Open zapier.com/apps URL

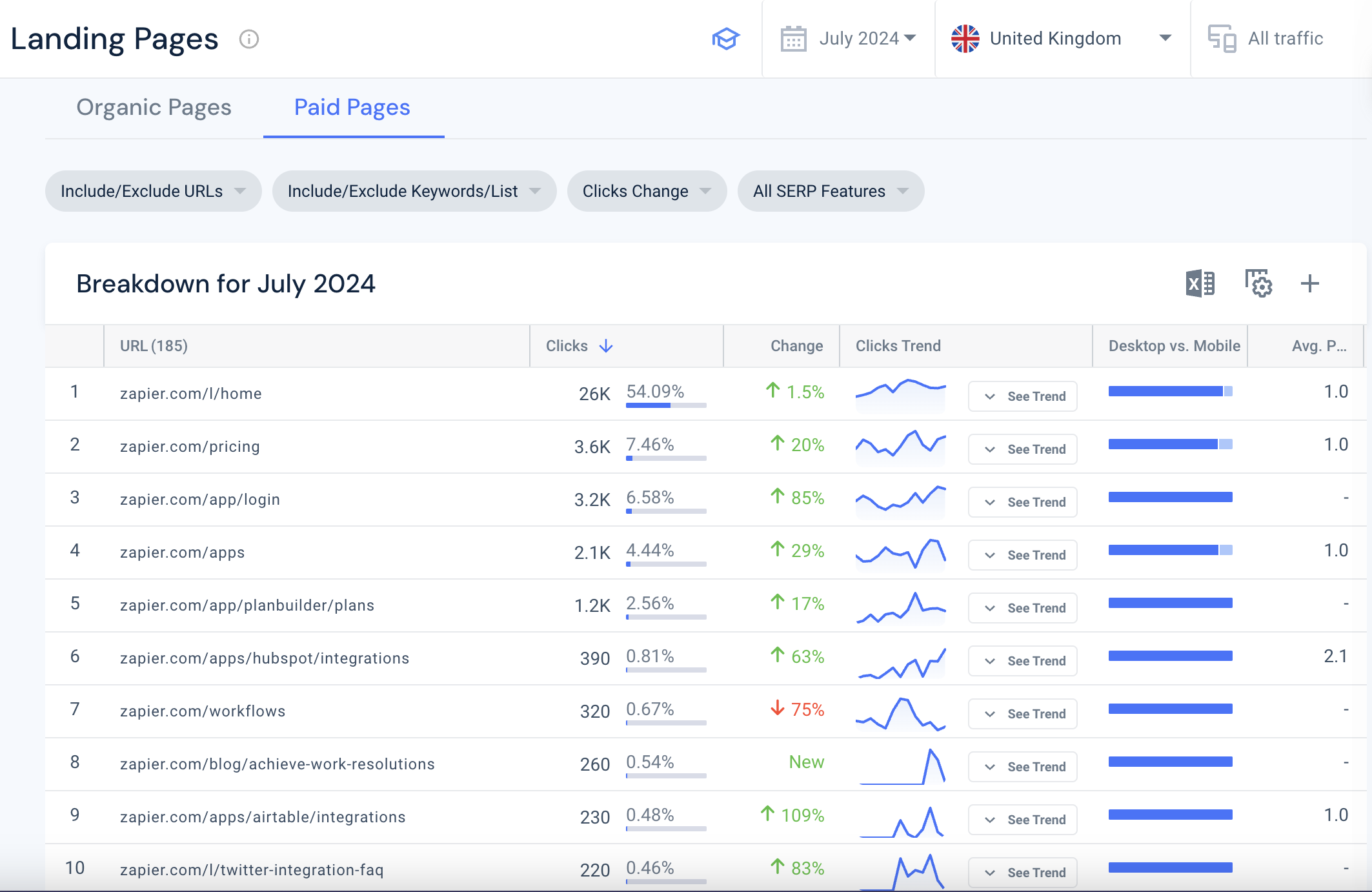point(183,552)
